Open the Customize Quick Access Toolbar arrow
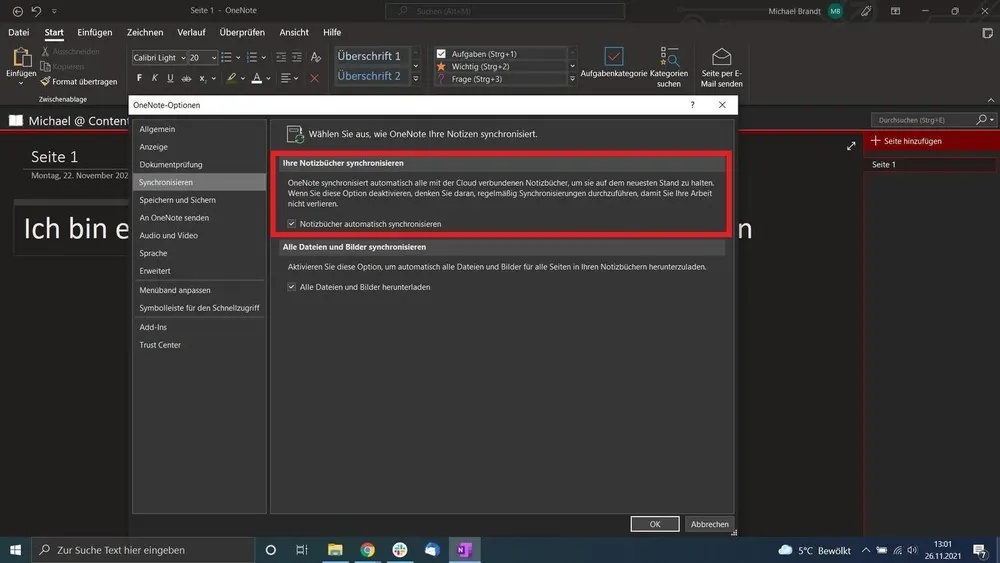The image size is (1000, 563). (54, 11)
